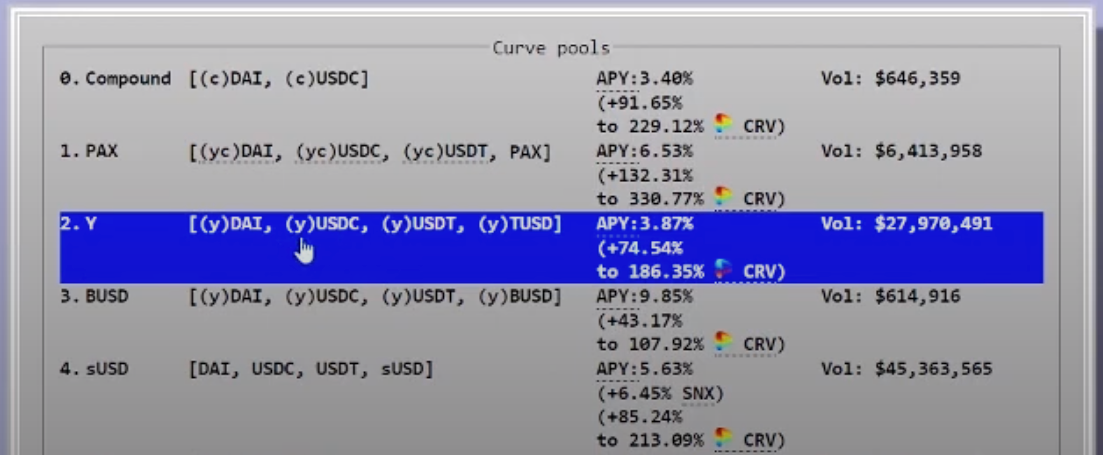Click the to 186.35% CRV boost value
Image resolution: width=1103 pixels, height=455 pixels.
click(650, 272)
